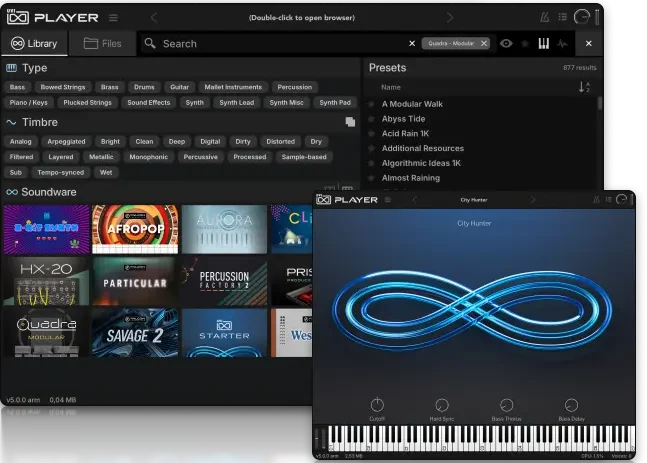Toggle the Monophonic timbre tag
Screen dimensions: 647x463
[x=149, y=157]
